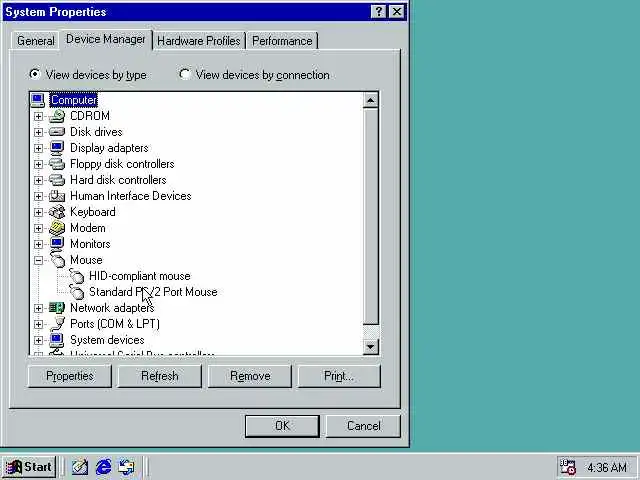Image resolution: width=640 pixels, height=480 pixels.
Task: Expand the Display adapters branch
Action: click(38, 148)
